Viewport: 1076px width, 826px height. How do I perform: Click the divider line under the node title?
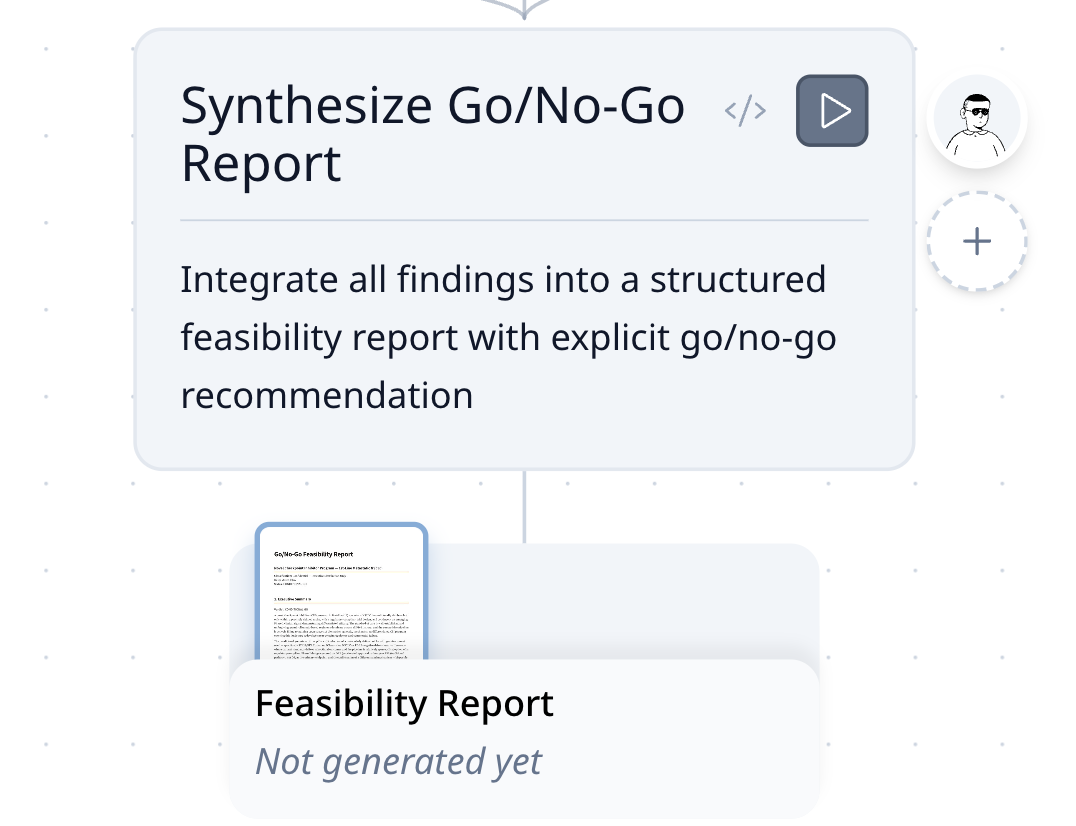click(x=524, y=219)
